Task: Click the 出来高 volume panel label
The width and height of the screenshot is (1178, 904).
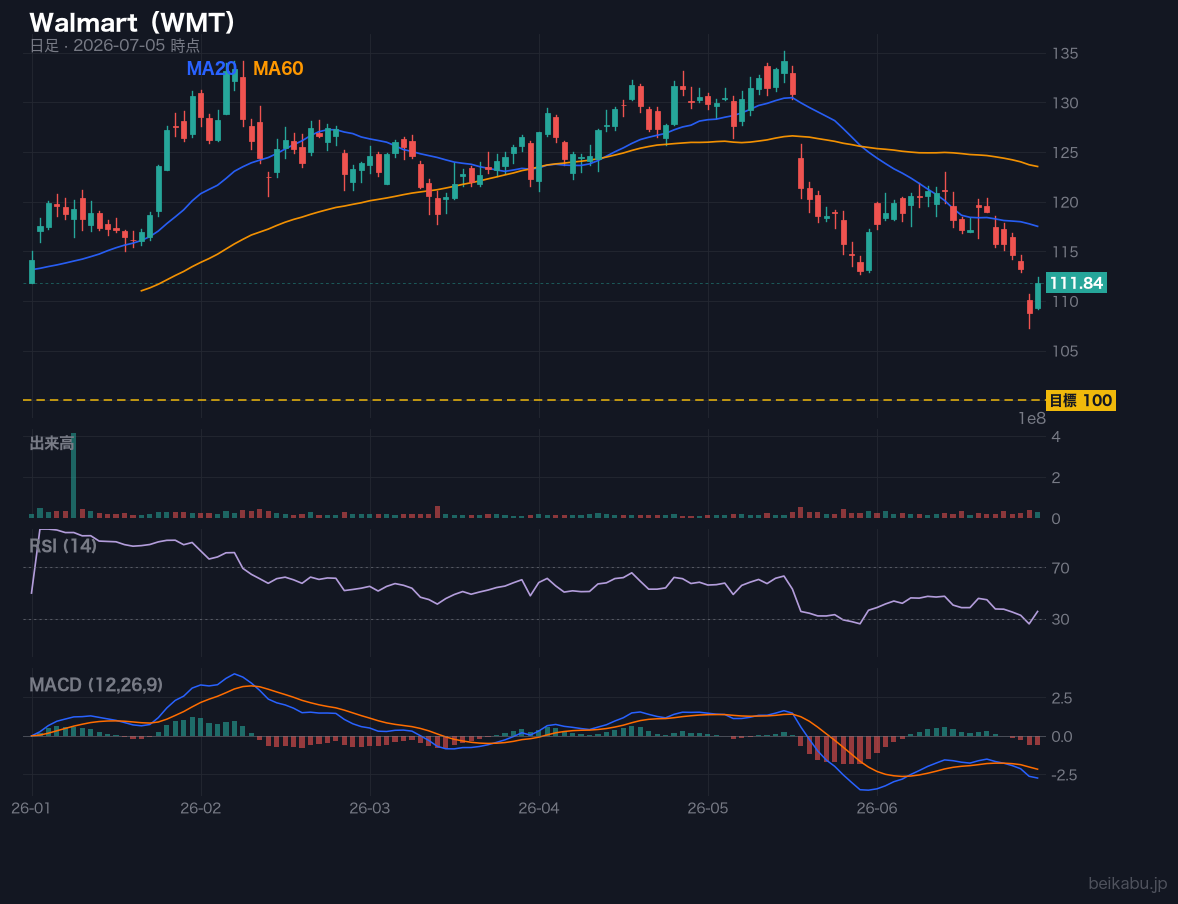Action: point(51,443)
